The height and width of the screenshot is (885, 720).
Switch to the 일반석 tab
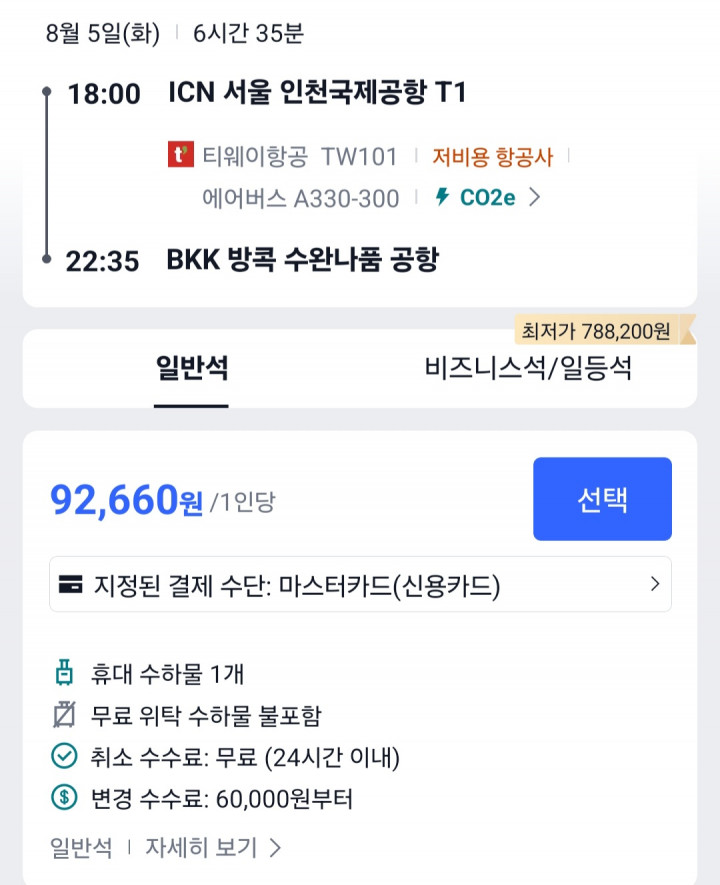191,368
